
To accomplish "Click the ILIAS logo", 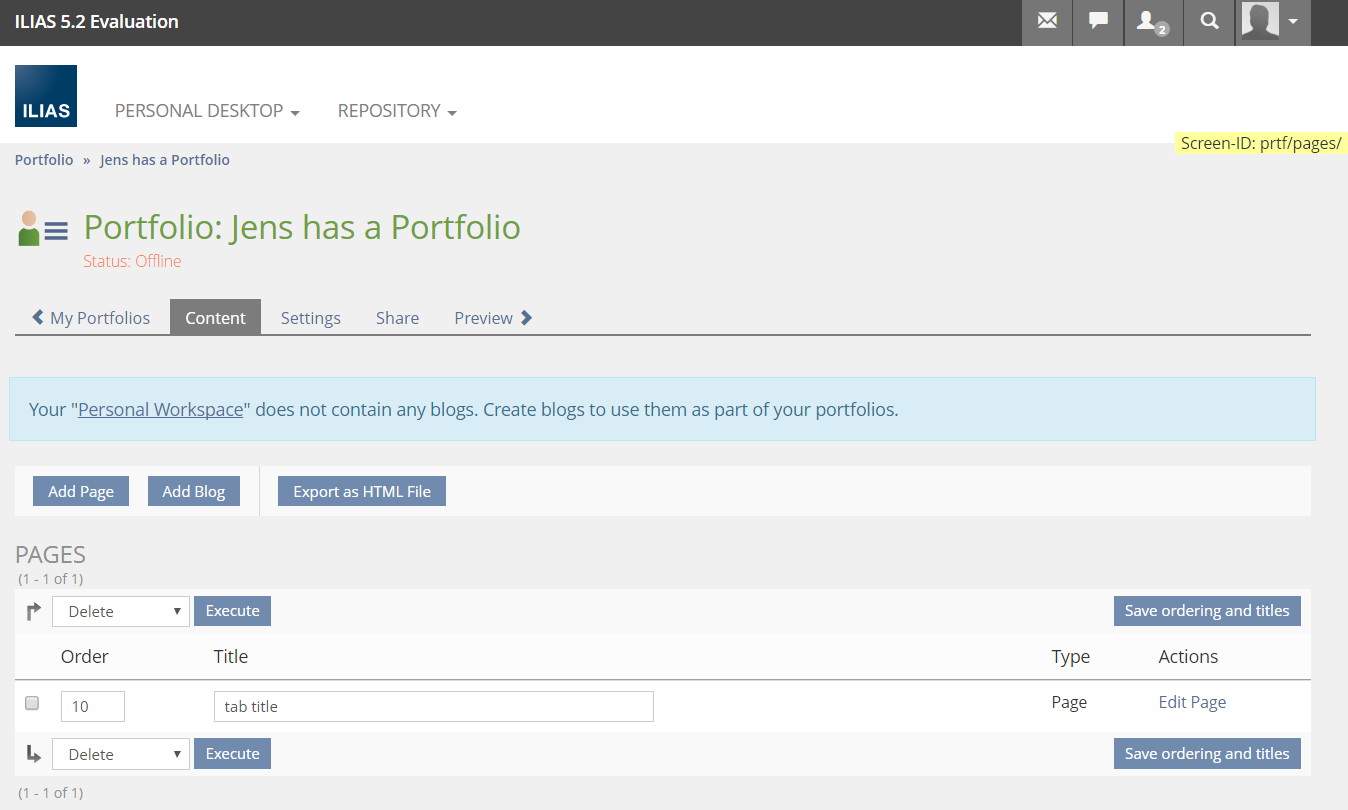I will pos(46,96).
